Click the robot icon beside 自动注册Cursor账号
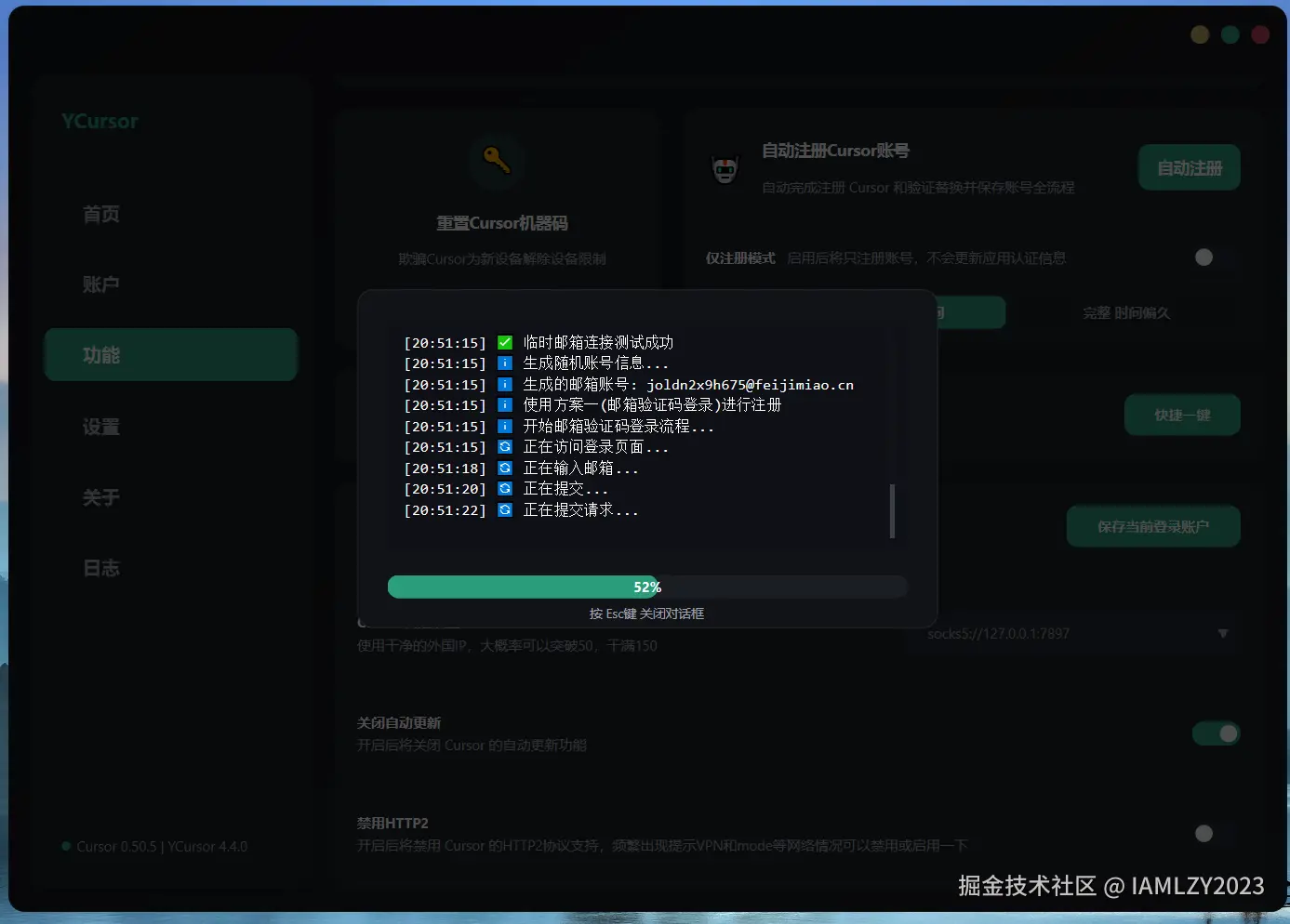1290x924 pixels. 725,169
